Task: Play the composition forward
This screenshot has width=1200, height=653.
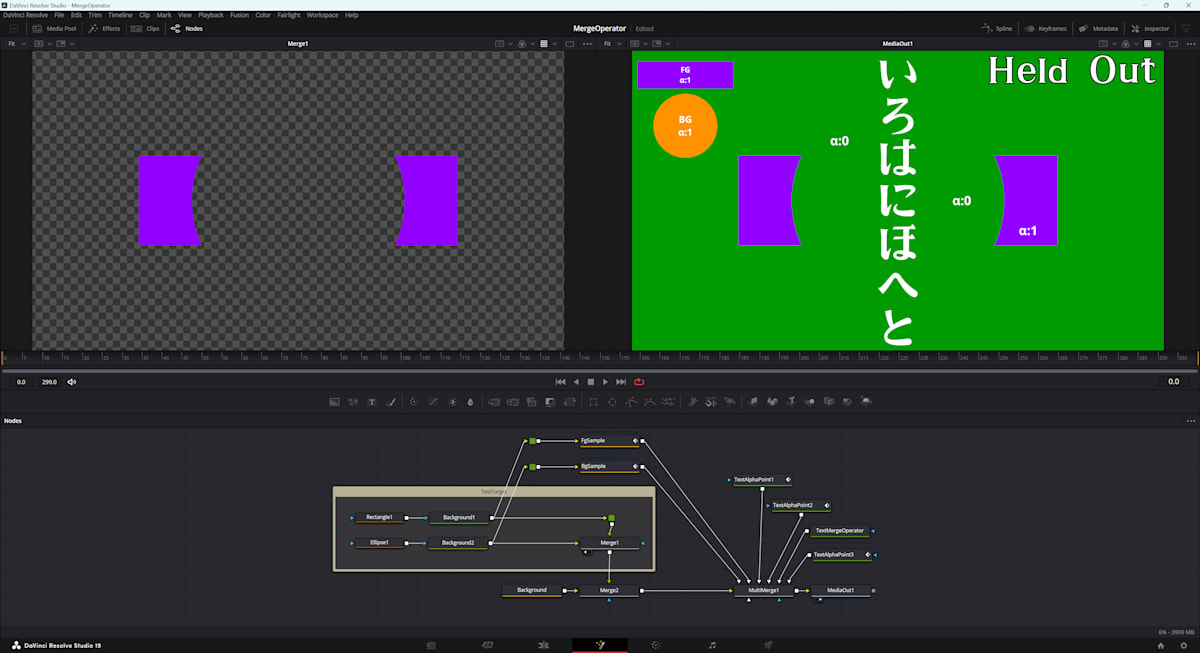Action: (605, 382)
